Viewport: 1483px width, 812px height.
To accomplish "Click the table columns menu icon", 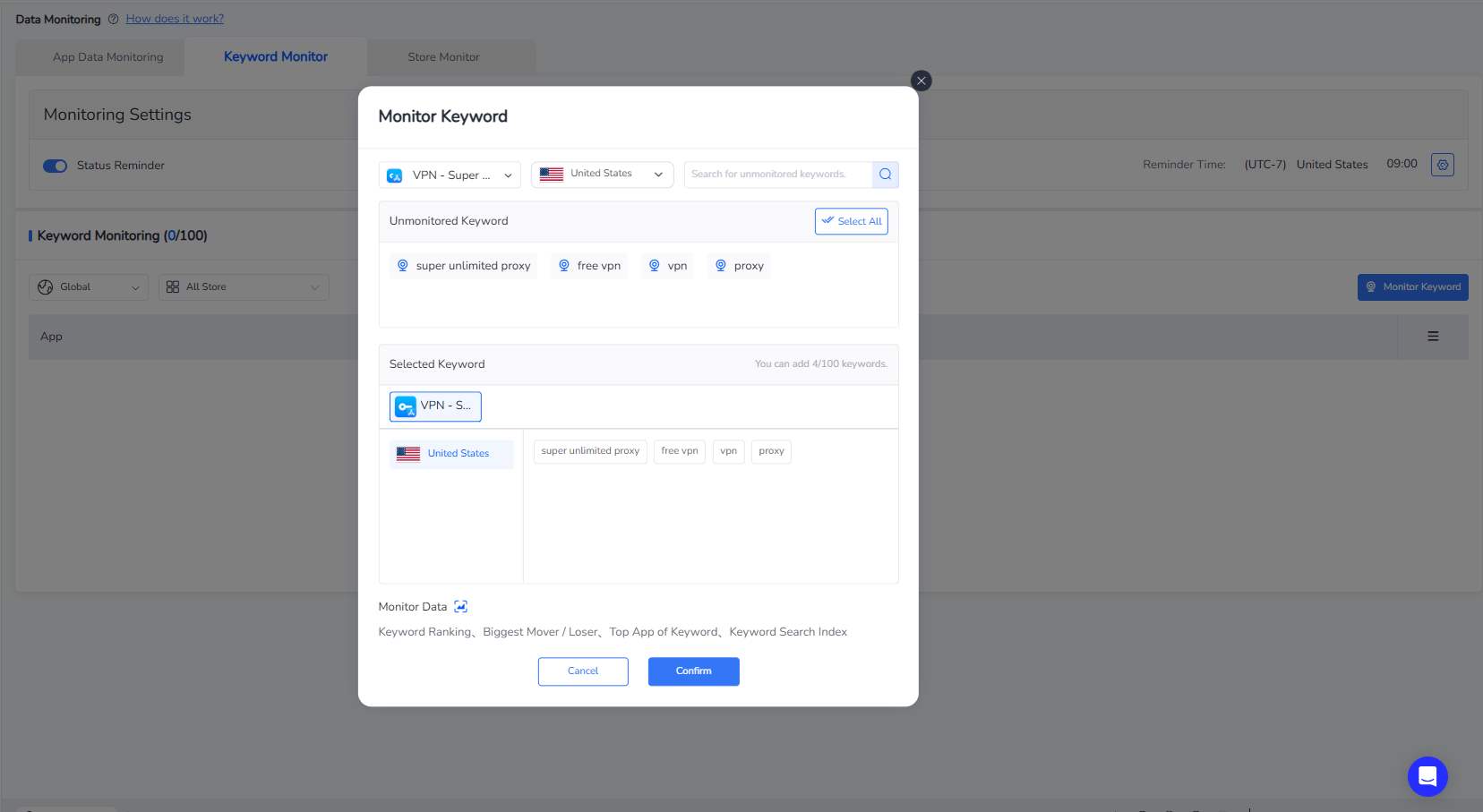I will coord(1433,337).
